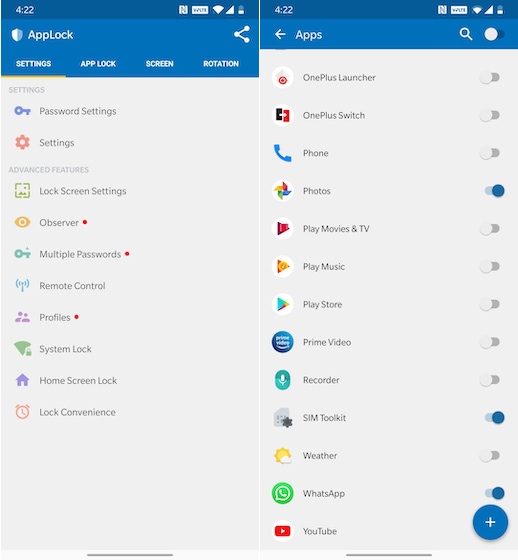Tap the AppLock shield logo
This screenshot has height=560, width=518.
click(x=17, y=35)
